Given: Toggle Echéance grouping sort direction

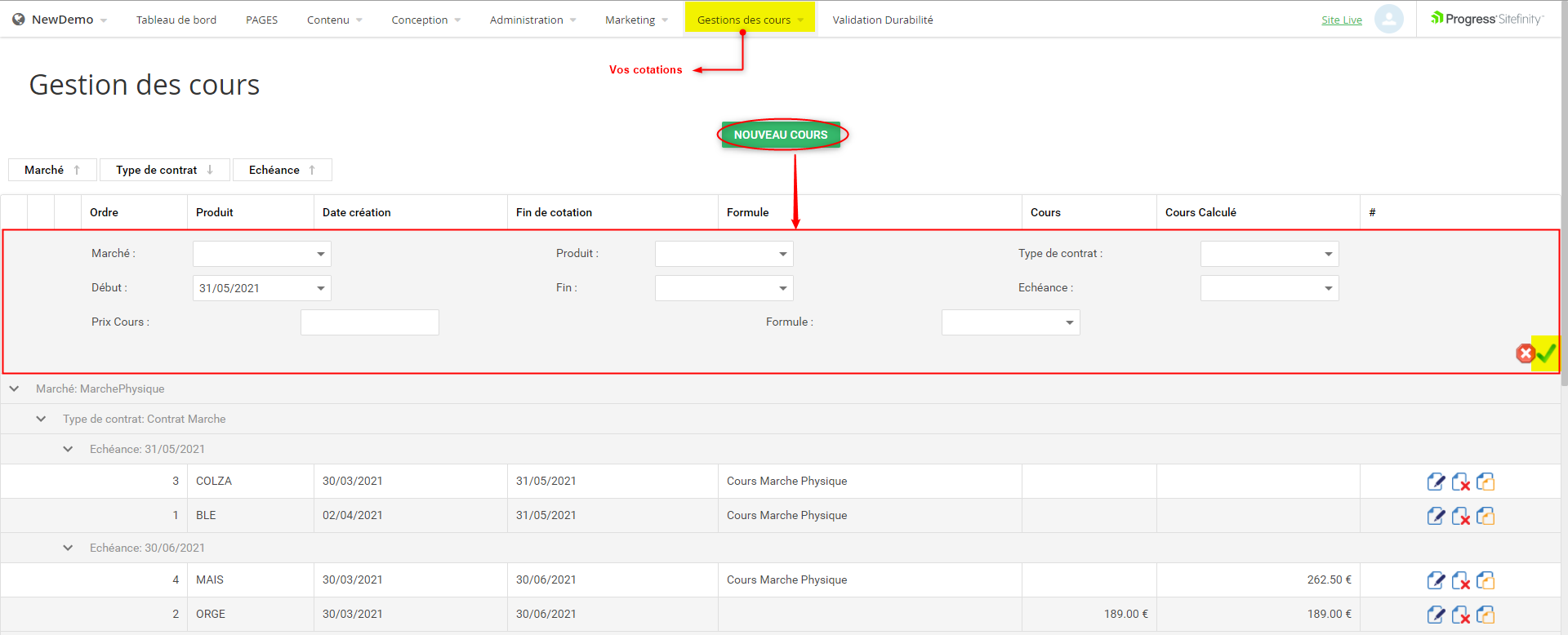Looking at the screenshot, I should pyautogui.click(x=312, y=170).
